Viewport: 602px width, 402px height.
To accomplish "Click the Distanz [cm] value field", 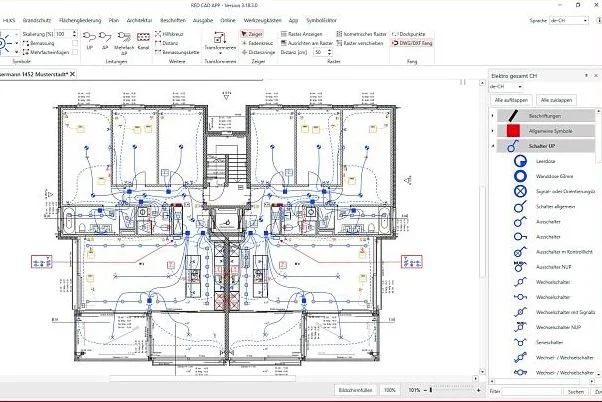I will point(319,52).
